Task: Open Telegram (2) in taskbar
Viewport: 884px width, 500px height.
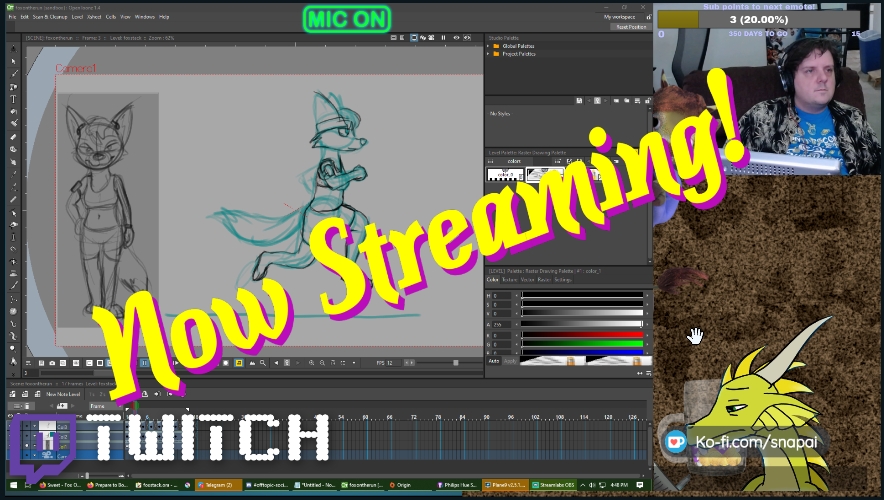Action: coord(218,485)
